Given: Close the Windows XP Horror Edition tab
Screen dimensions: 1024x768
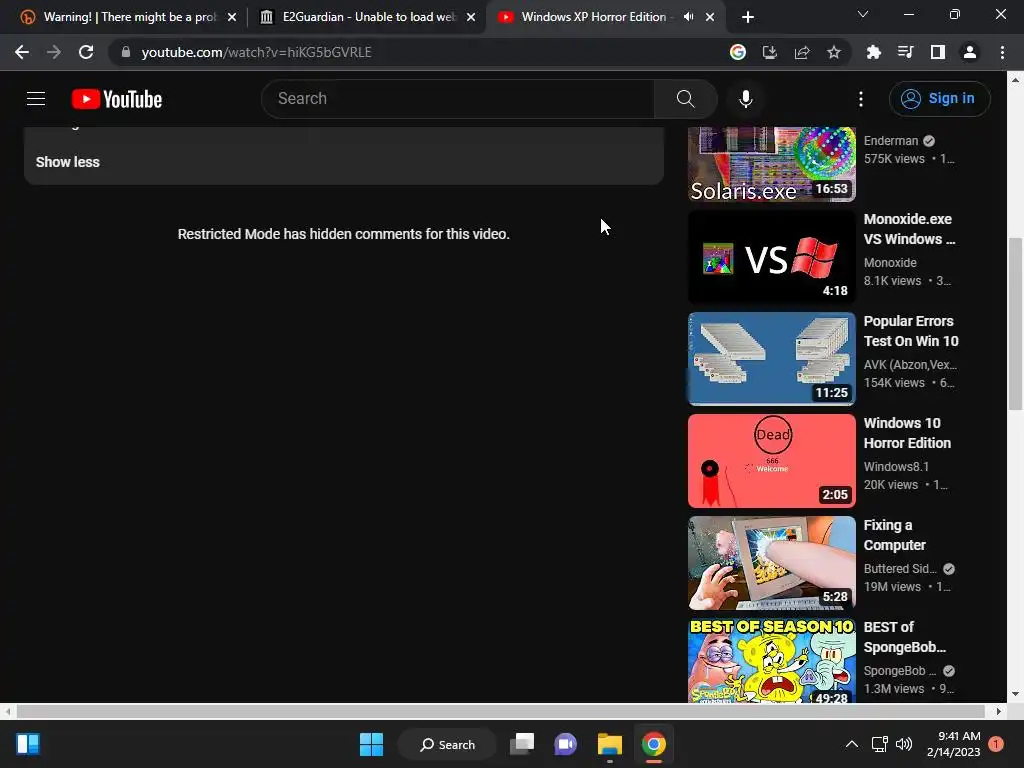Looking at the screenshot, I should [x=710, y=17].
